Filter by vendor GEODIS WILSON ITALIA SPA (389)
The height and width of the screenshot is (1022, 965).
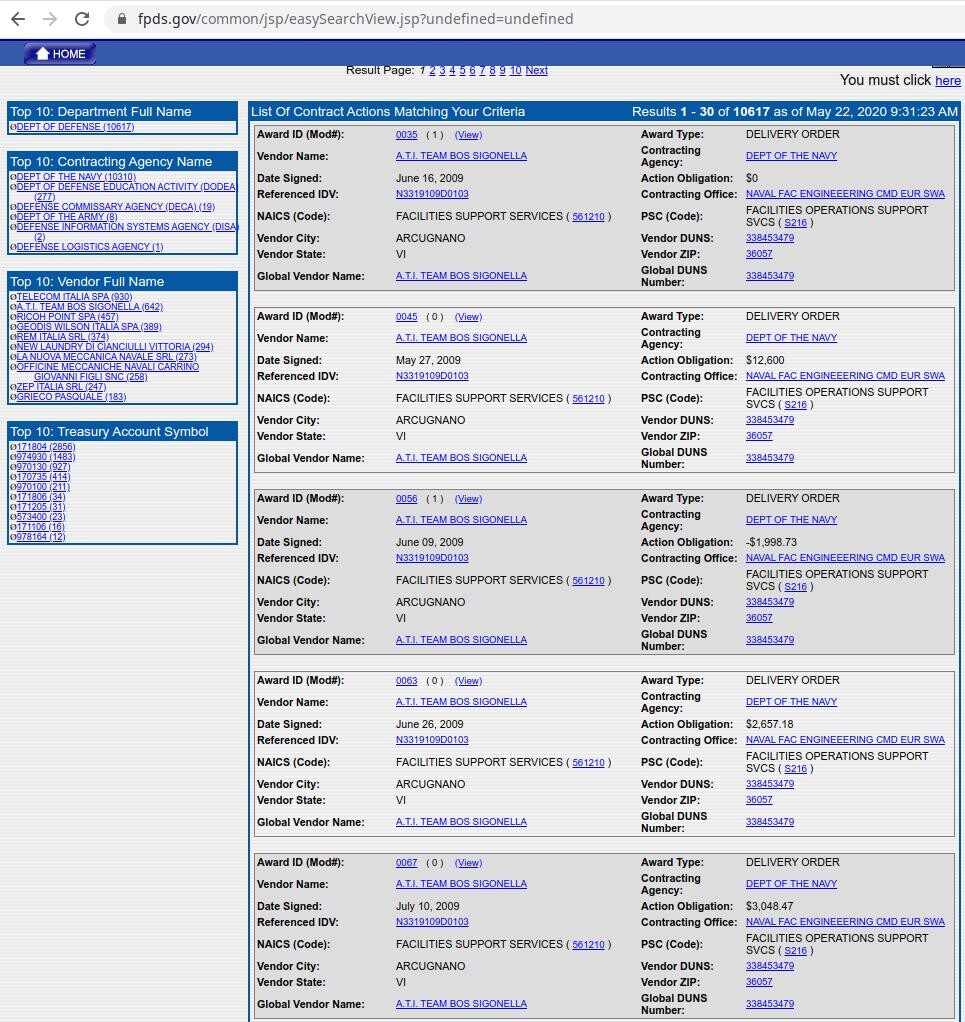pyautogui.click(x=89, y=327)
